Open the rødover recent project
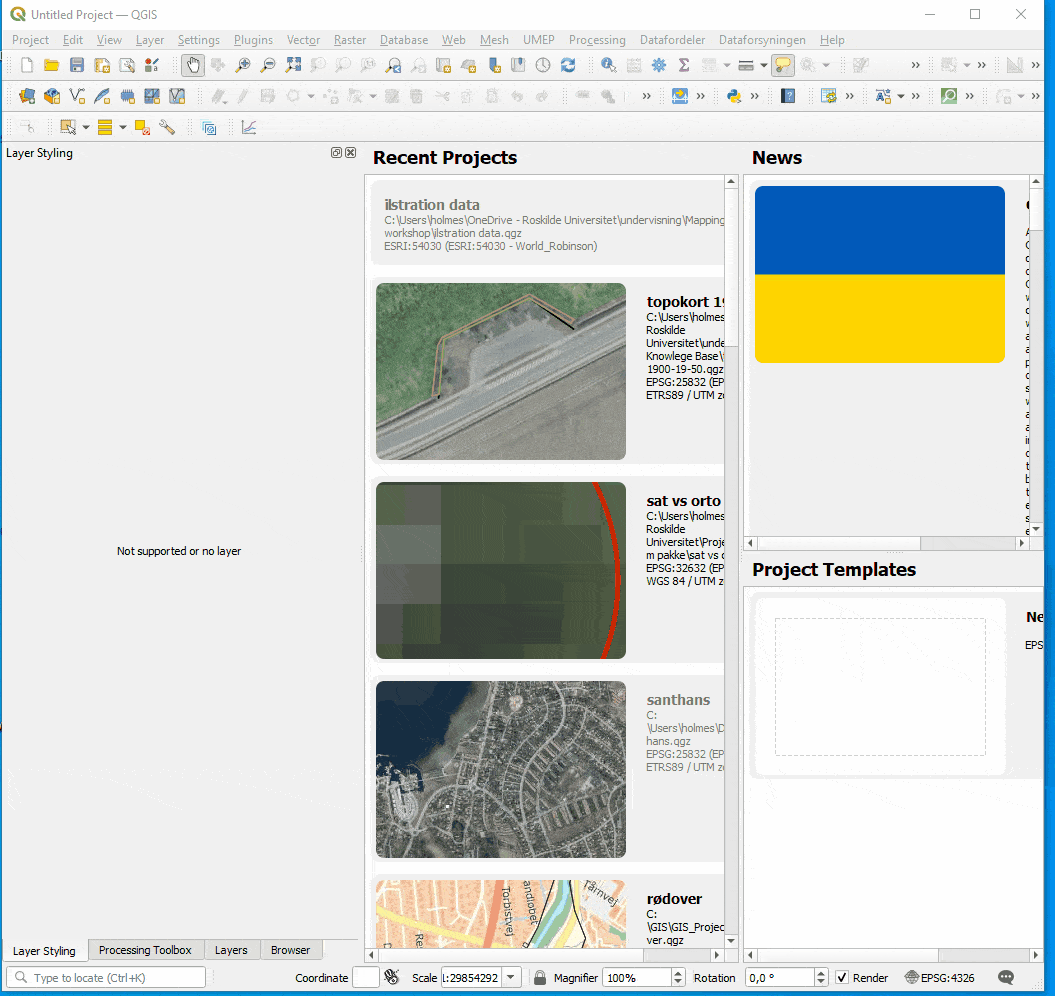The width and height of the screenshot is (1055, 996). (548, 913)
